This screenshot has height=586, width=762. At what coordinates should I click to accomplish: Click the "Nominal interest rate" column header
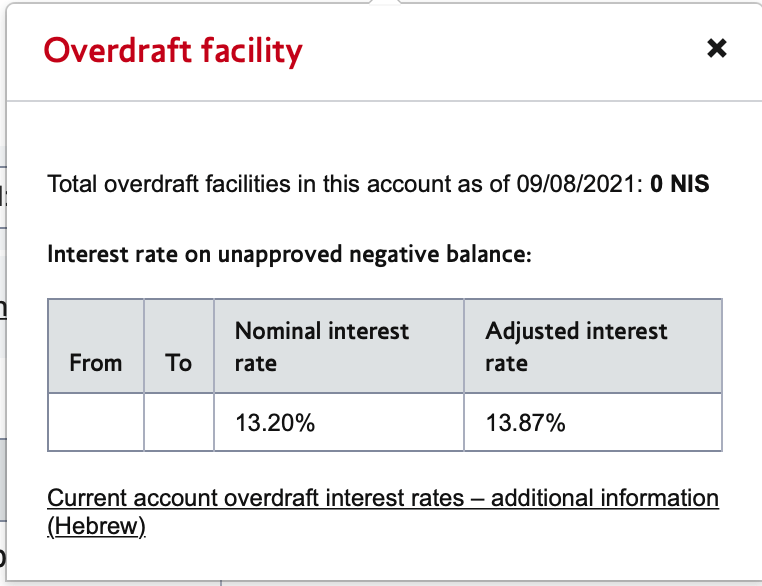pos(322,346)
